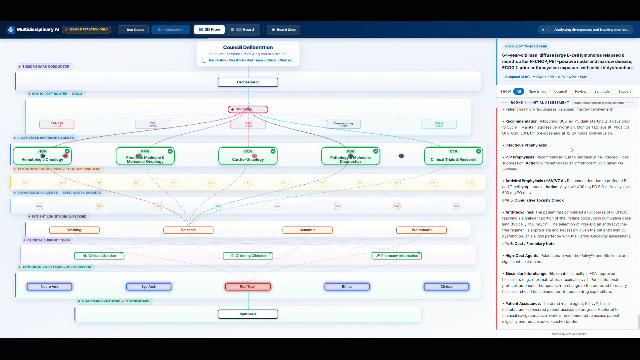Click the green check on the Cardio-Oncology node
This screenshot has width=640, height=360.
coord(273,151)
